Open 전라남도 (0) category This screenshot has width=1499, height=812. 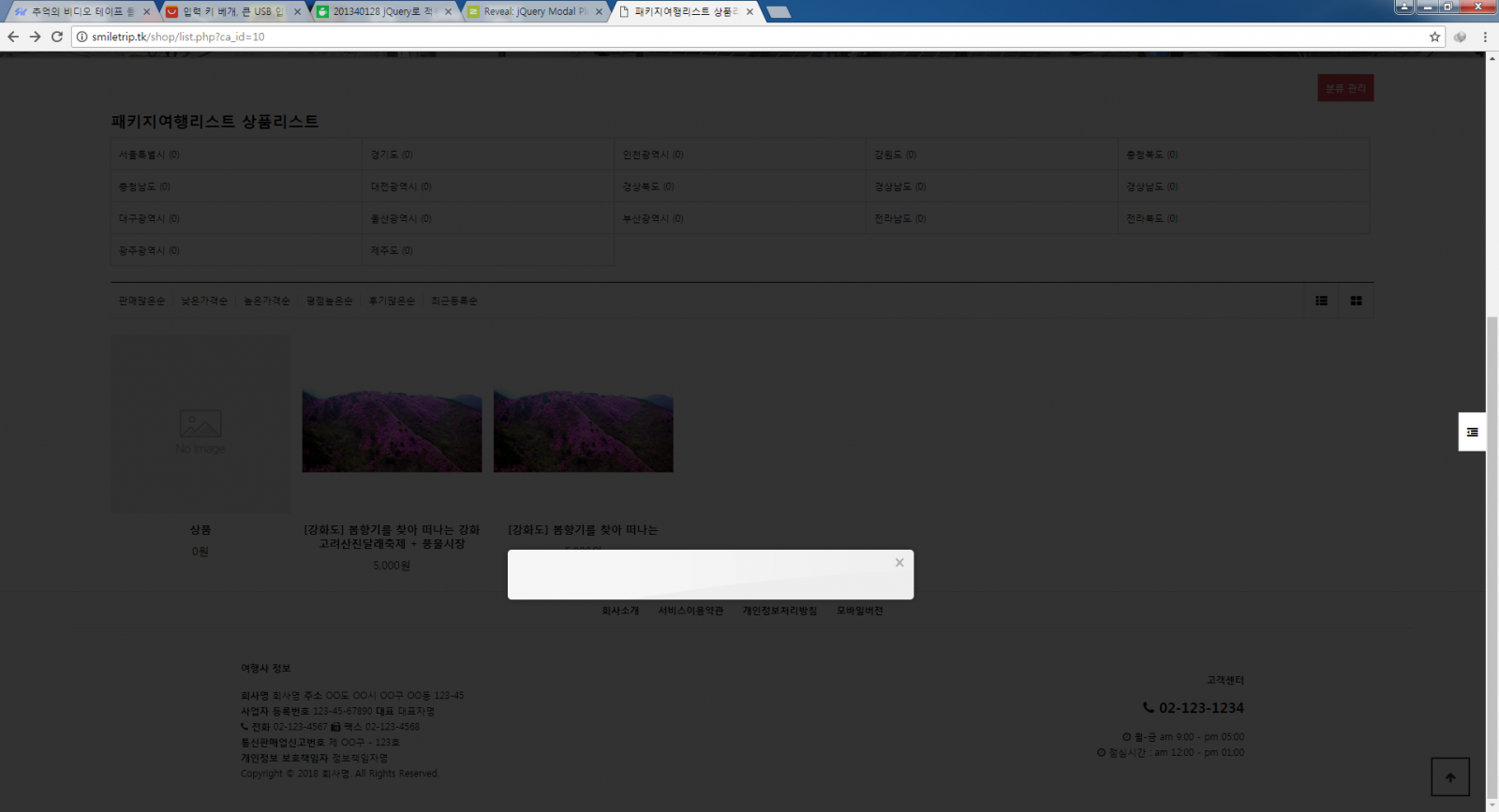click(900, 218)
